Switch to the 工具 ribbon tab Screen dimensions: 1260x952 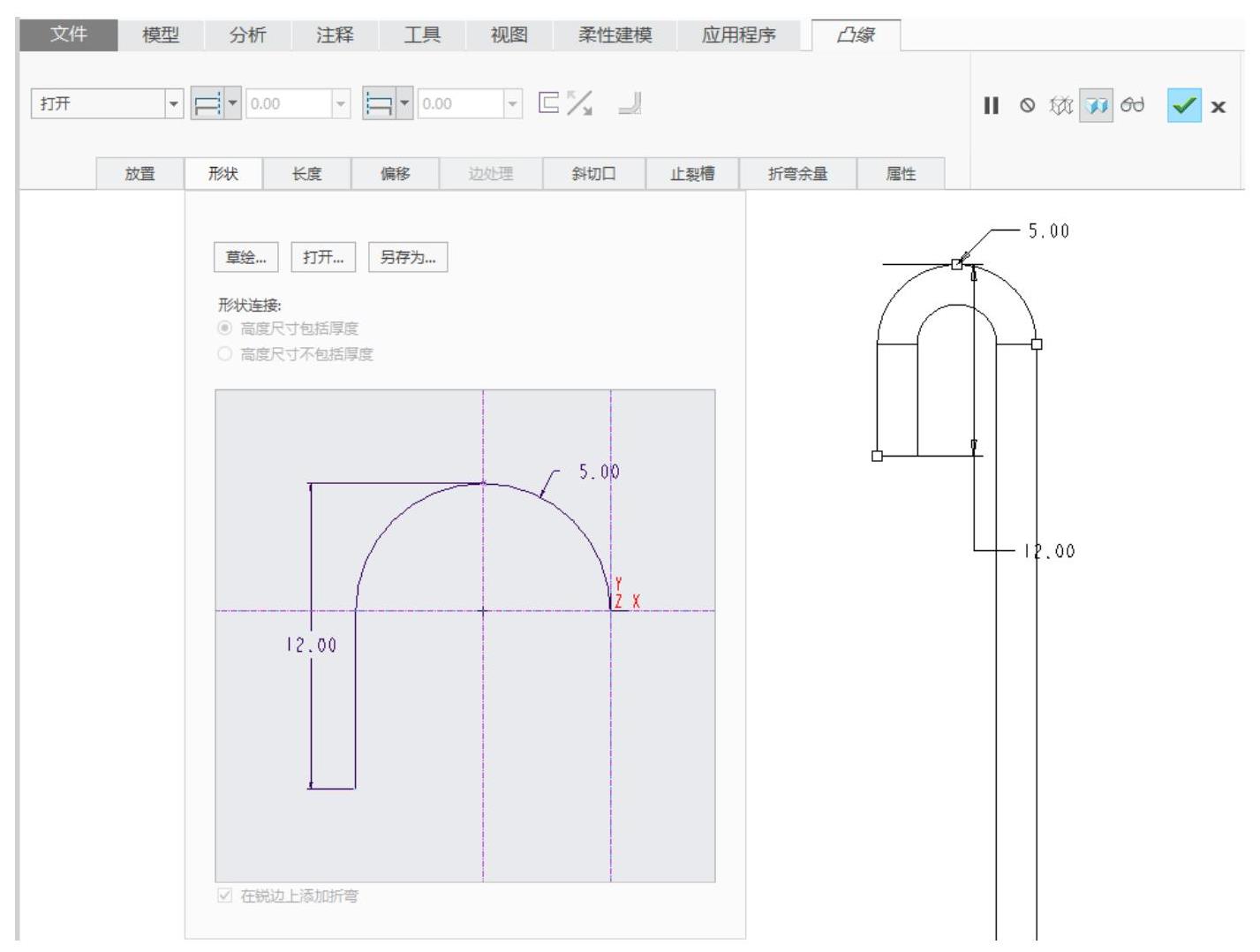422,35
